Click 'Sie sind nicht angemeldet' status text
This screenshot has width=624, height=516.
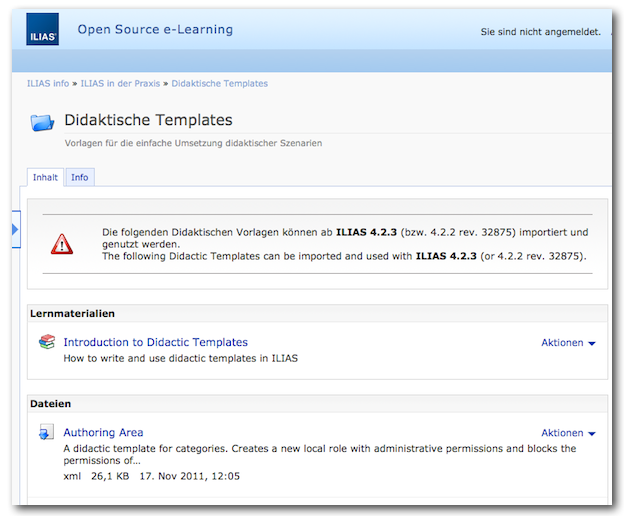point(540,32)
